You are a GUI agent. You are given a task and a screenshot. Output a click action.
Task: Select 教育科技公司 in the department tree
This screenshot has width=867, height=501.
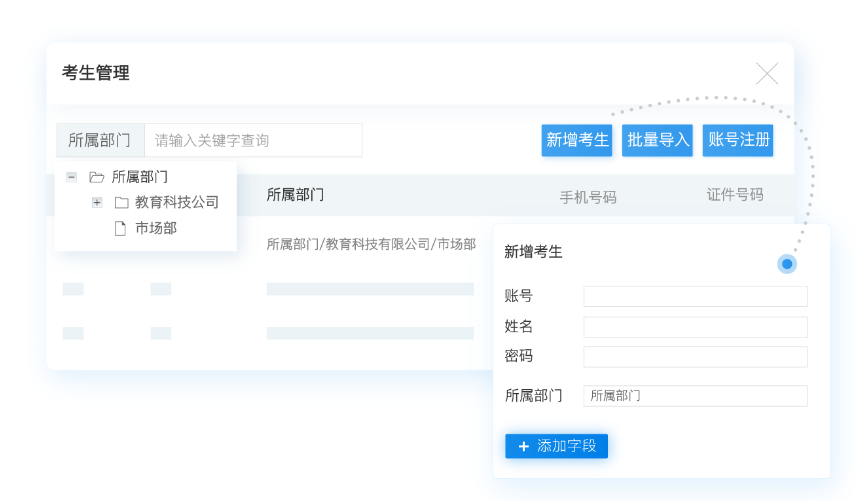pos(177,202)
